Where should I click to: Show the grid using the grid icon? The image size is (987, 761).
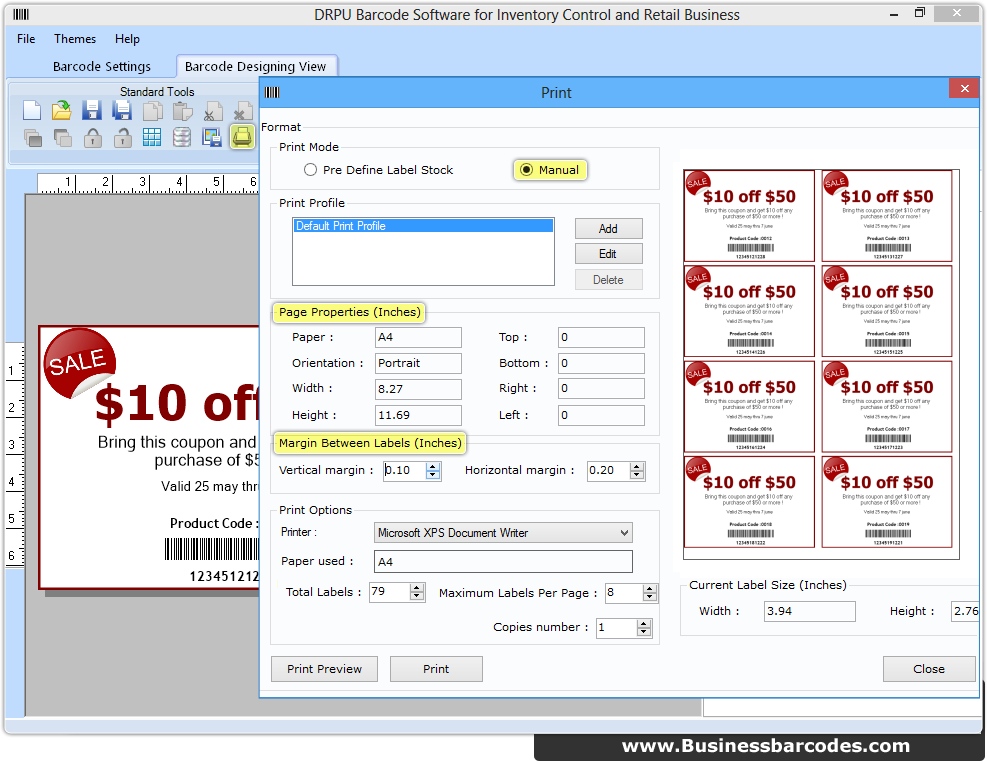tap(152, 136)
